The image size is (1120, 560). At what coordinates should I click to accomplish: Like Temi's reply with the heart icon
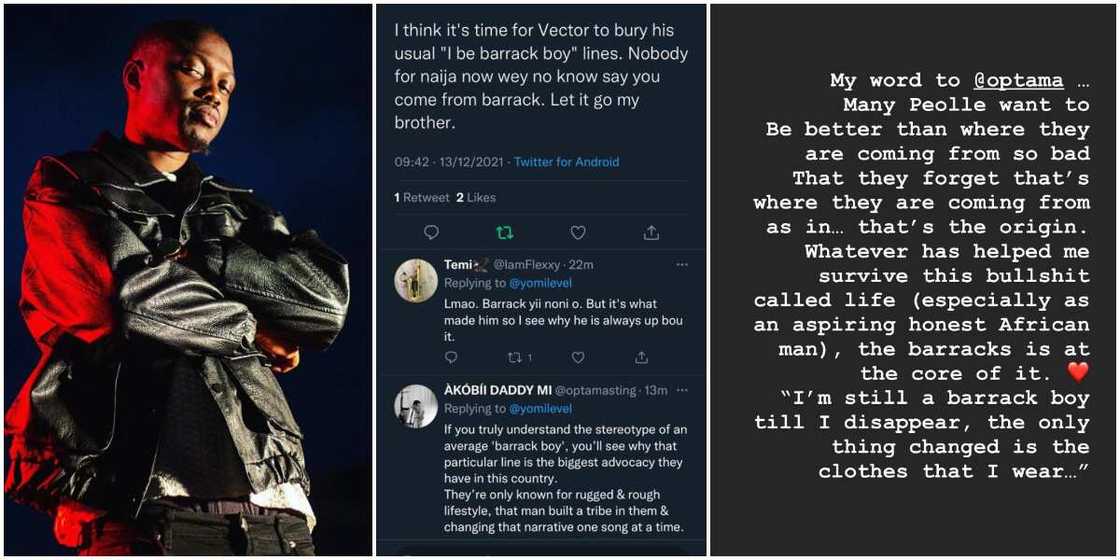click(x=578, y=357)
